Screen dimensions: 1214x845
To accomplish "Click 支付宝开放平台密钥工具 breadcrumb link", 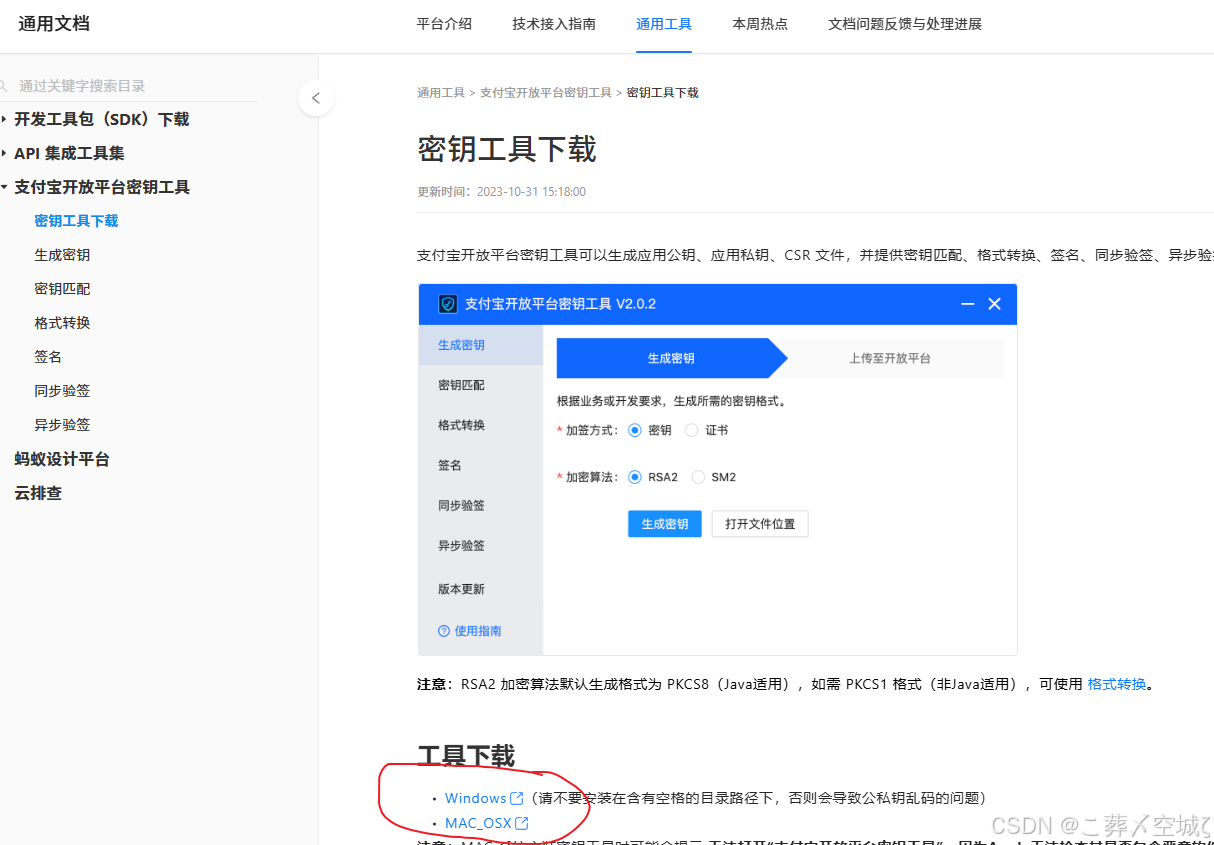I will click(546, 92).
